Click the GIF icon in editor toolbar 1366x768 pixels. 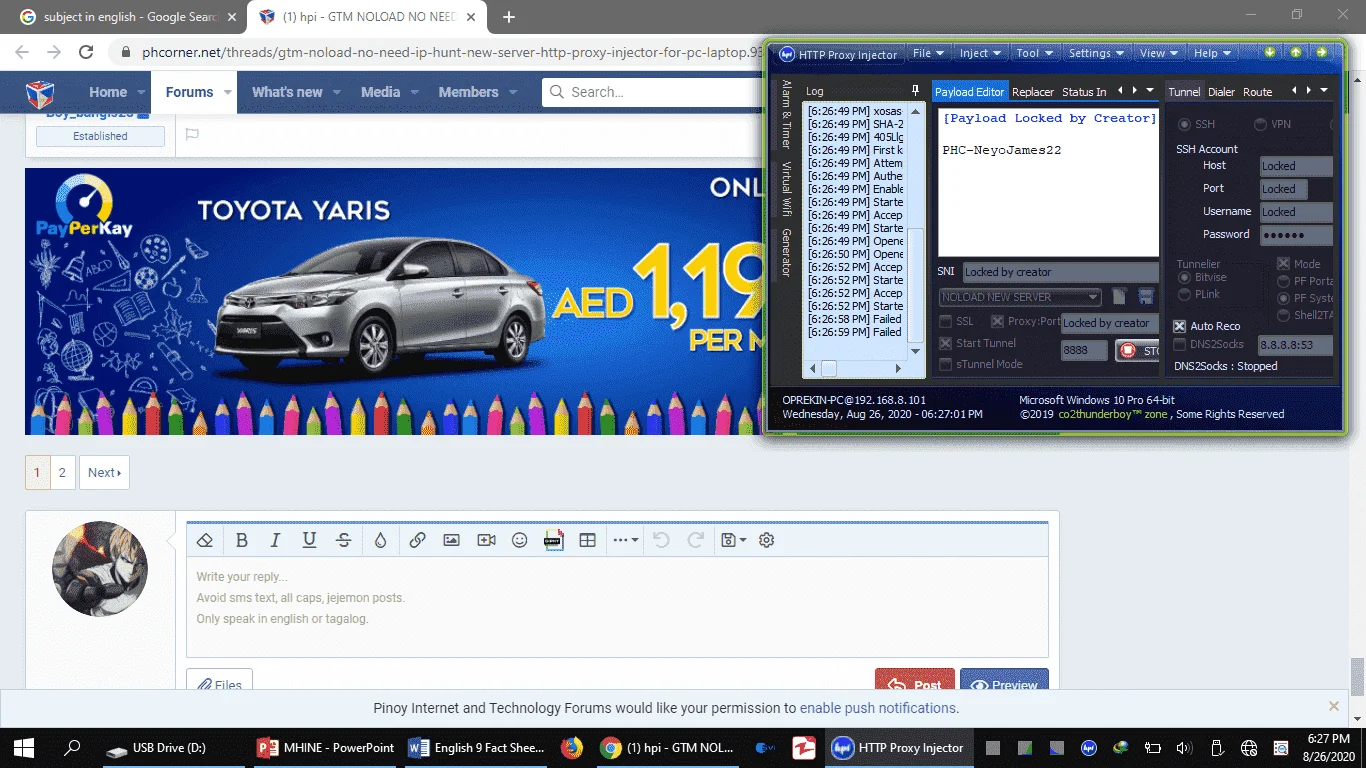(553, 540)
